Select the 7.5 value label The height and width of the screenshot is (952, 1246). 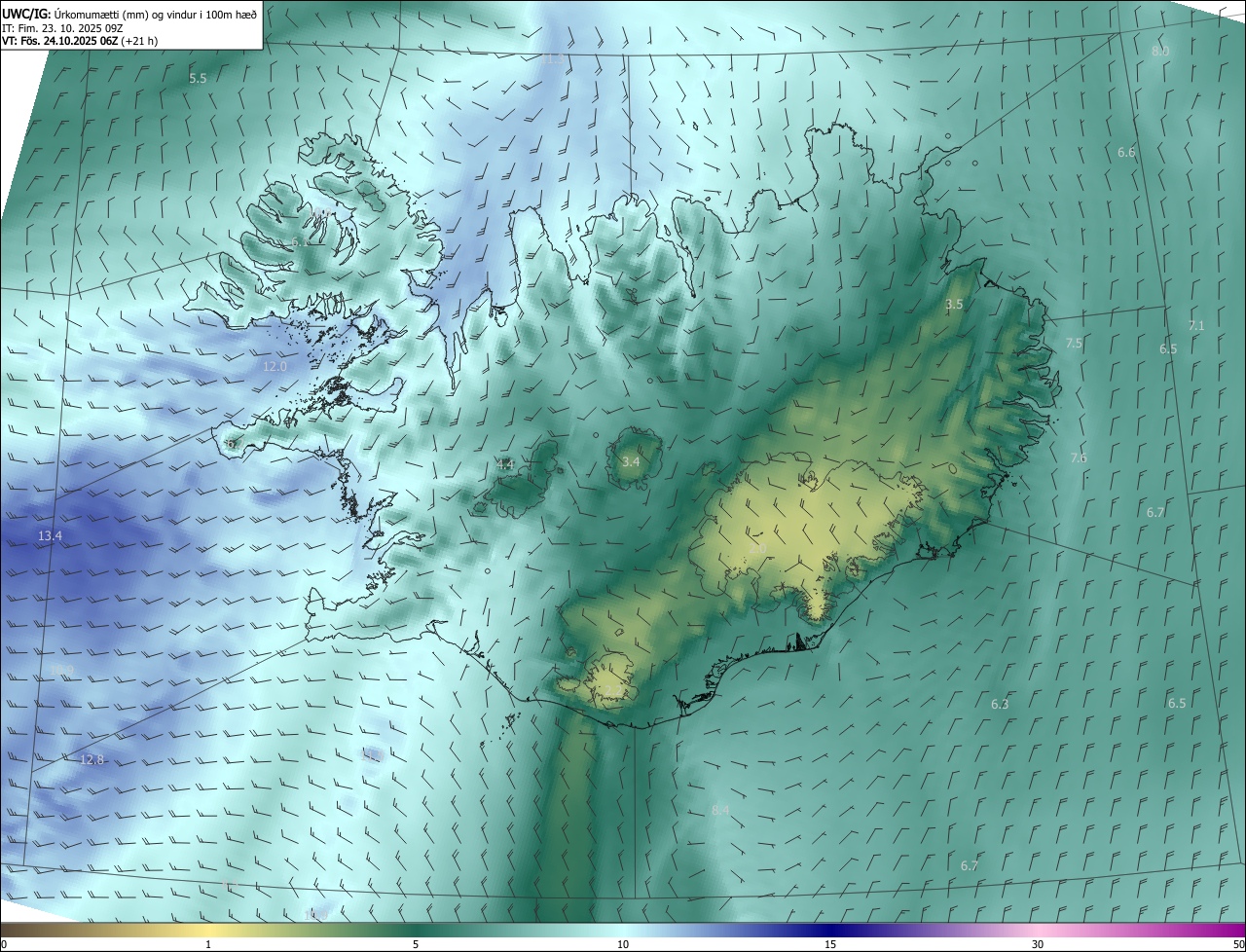(1074, 344)
